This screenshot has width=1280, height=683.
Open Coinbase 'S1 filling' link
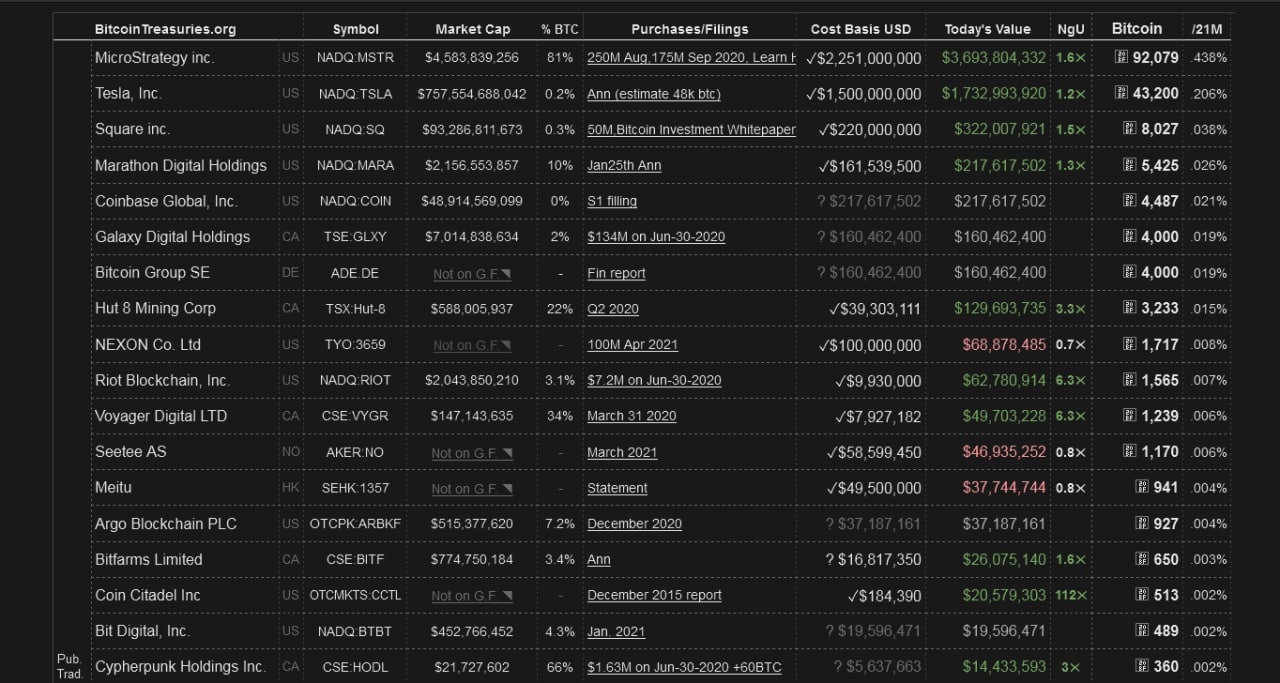[612, 202]
